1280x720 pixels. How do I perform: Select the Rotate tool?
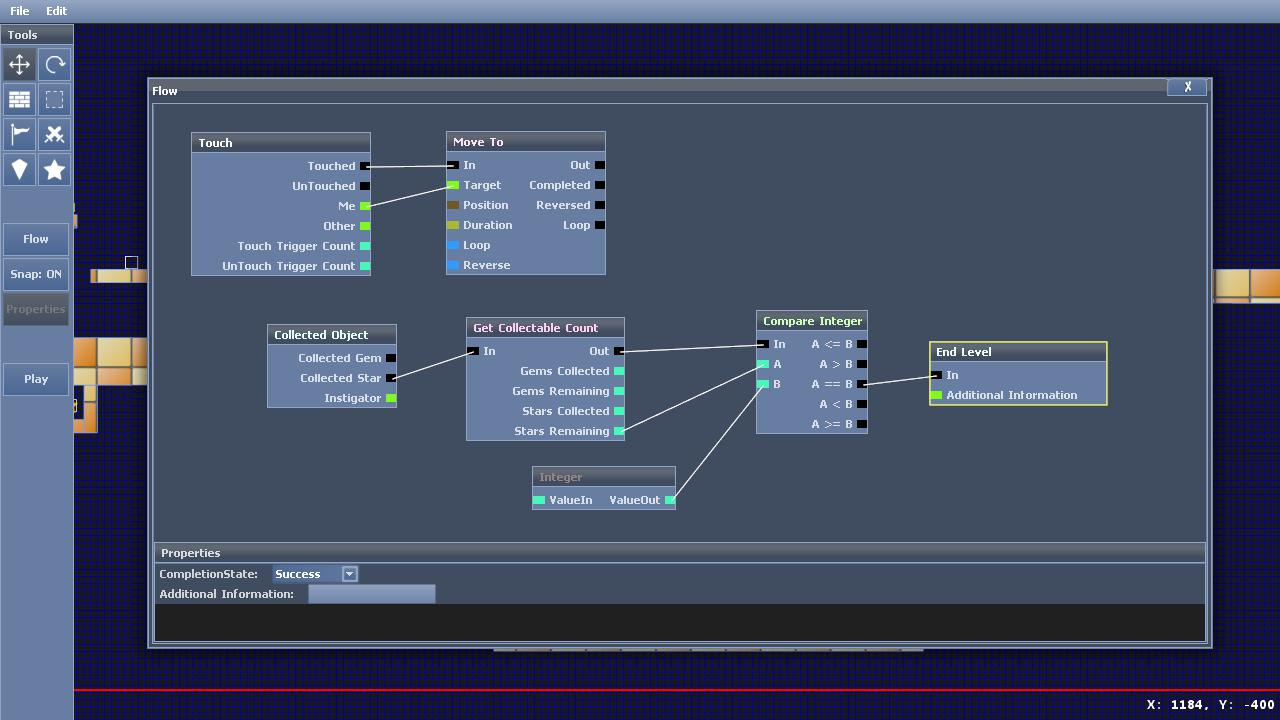coord(54,65)
